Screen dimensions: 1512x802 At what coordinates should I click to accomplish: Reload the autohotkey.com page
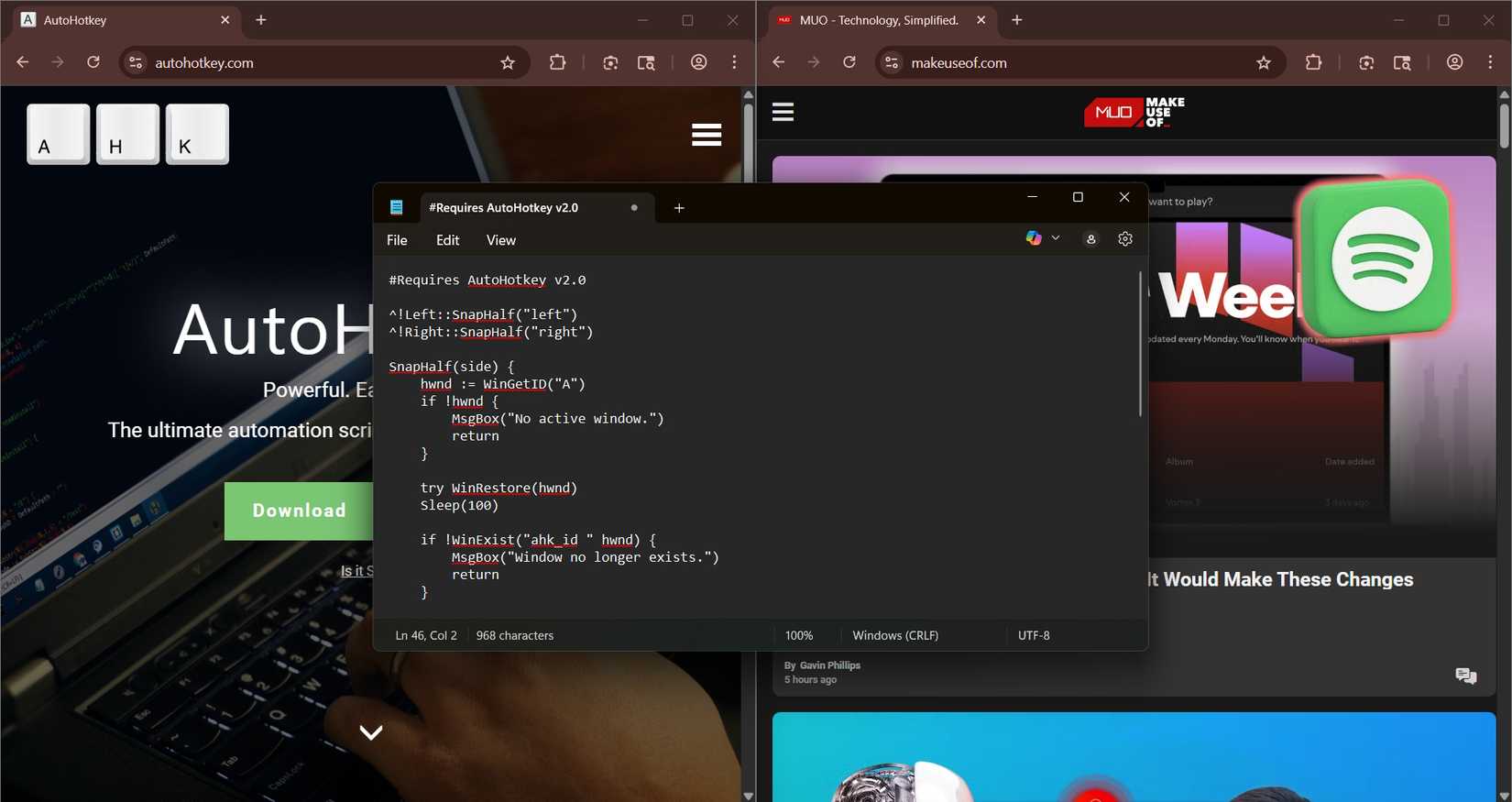[x=93, y=62]
